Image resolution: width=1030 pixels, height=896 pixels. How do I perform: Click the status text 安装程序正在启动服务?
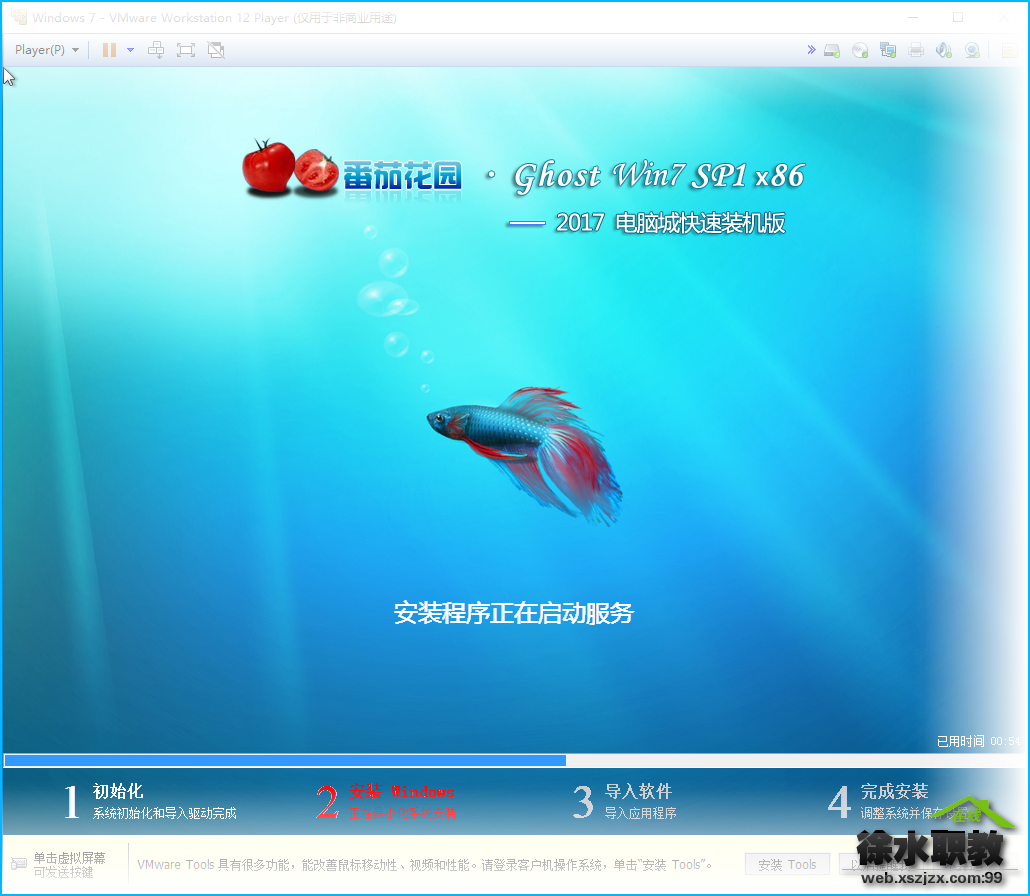pos(514,613)
